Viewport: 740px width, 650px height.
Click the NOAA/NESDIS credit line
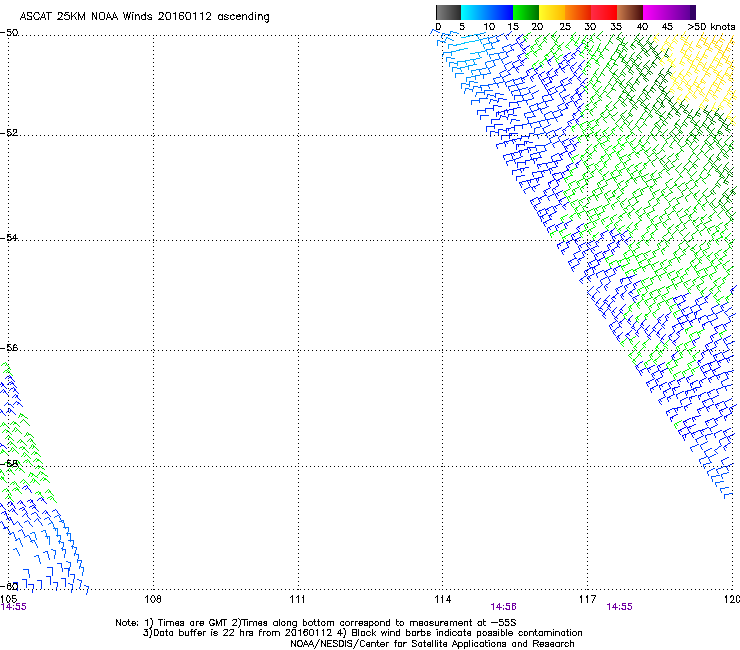click(432, 644)
